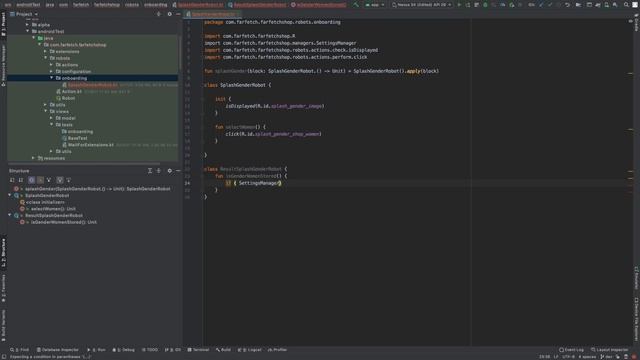Open Project view dropdown
The width and height of the screenshot is (640, 360).
[x=24, y=14]
